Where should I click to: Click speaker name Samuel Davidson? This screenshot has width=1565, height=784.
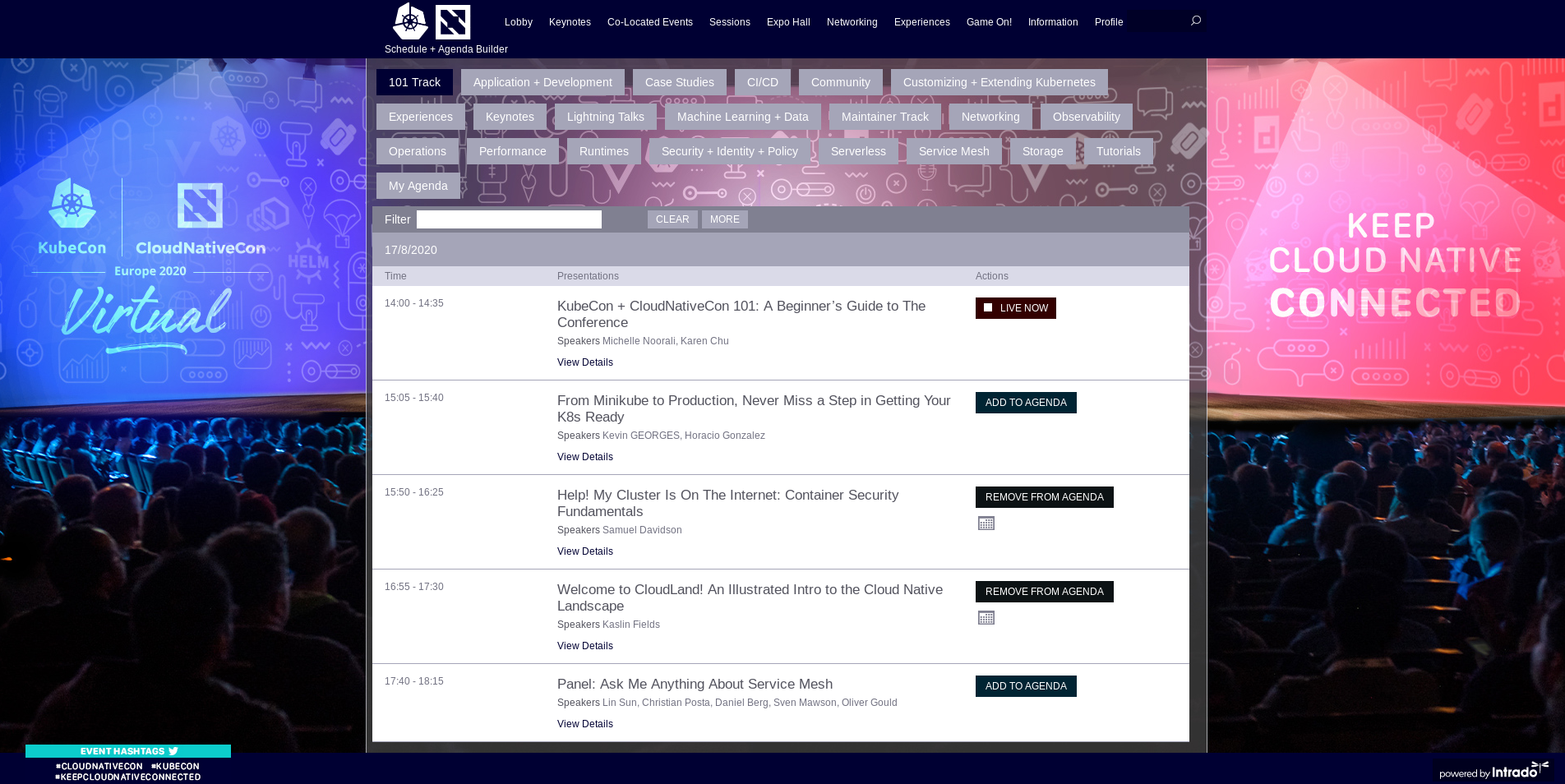(x=642, y=530)
